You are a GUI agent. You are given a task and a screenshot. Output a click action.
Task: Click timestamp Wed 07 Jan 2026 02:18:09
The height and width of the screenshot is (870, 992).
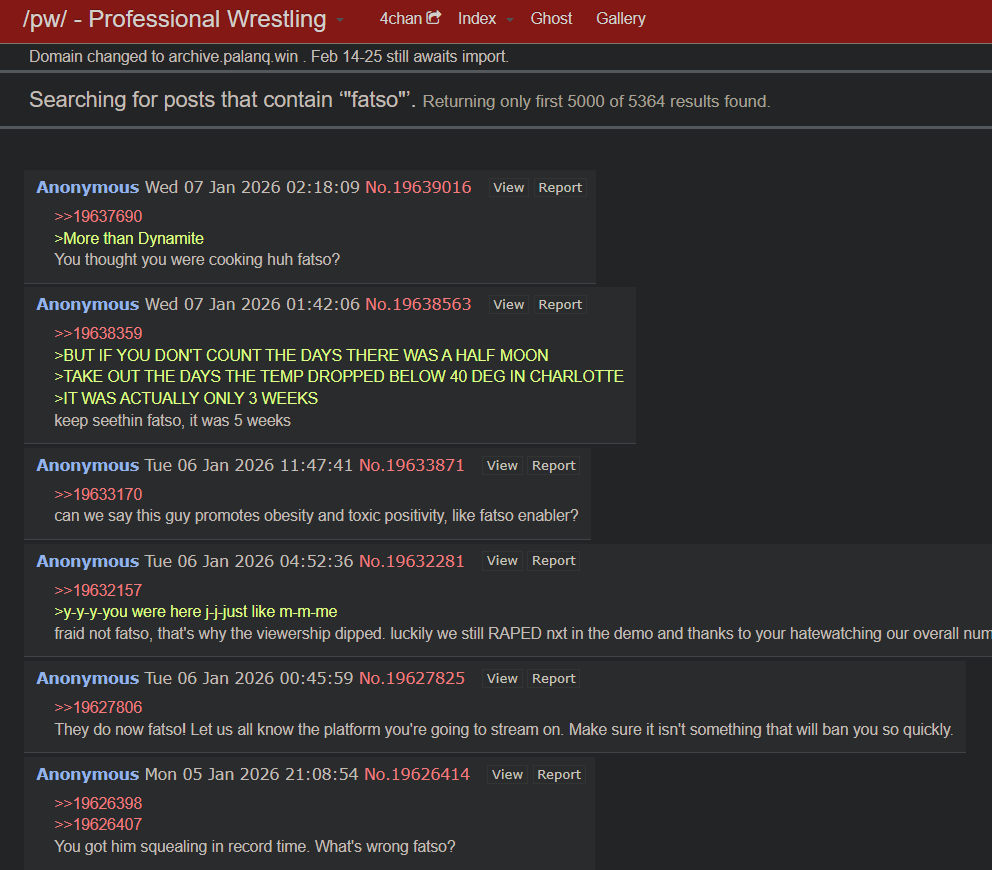252,187
